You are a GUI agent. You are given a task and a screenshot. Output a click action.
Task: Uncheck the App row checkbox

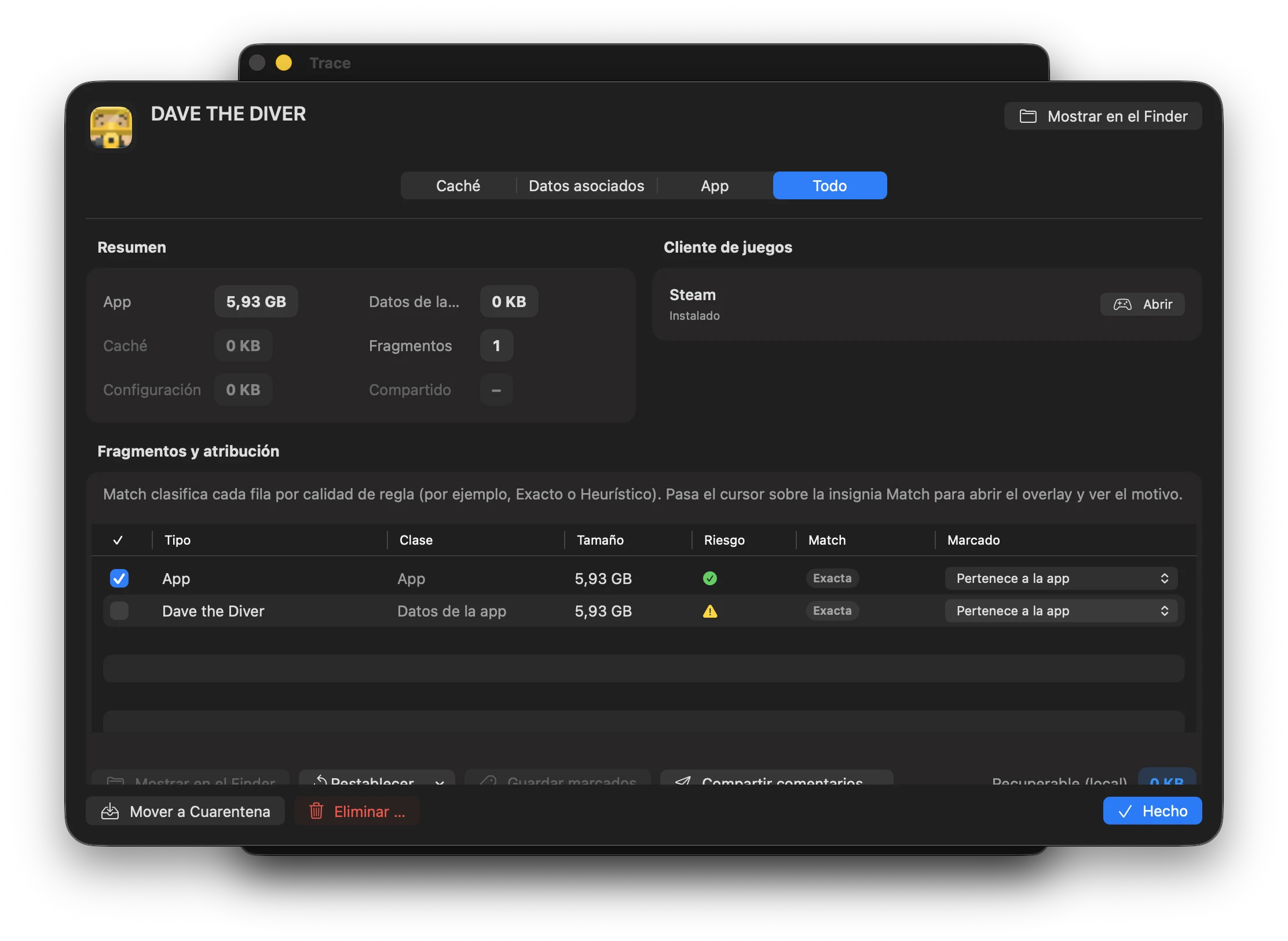pyautogui.click(x=119, y=578)
